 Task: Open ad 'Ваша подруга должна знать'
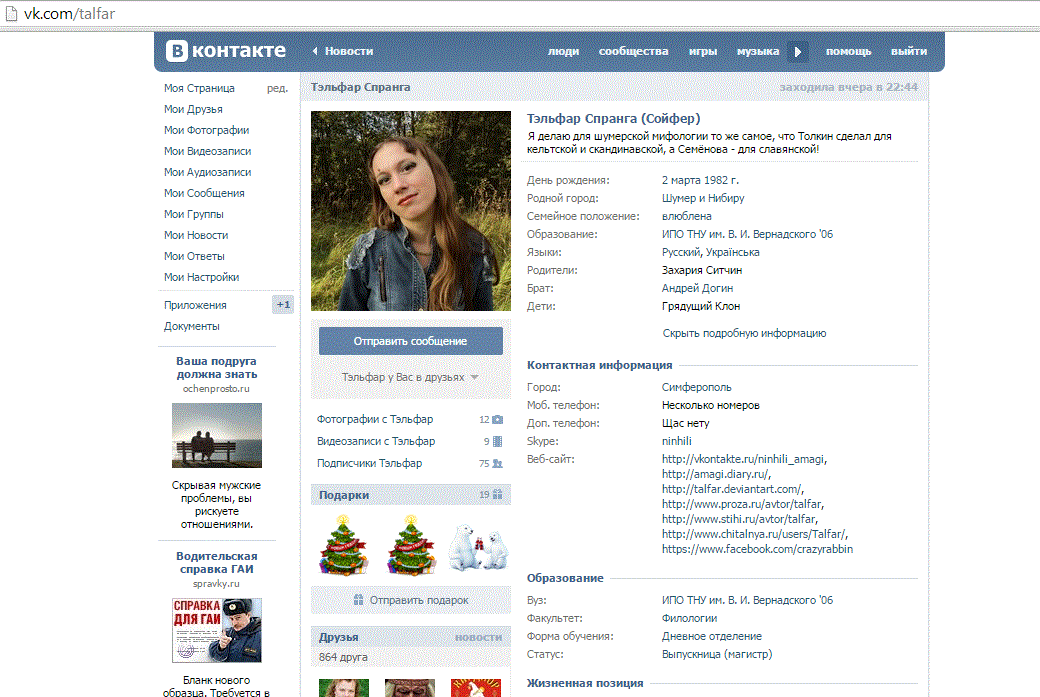point(216,367)
